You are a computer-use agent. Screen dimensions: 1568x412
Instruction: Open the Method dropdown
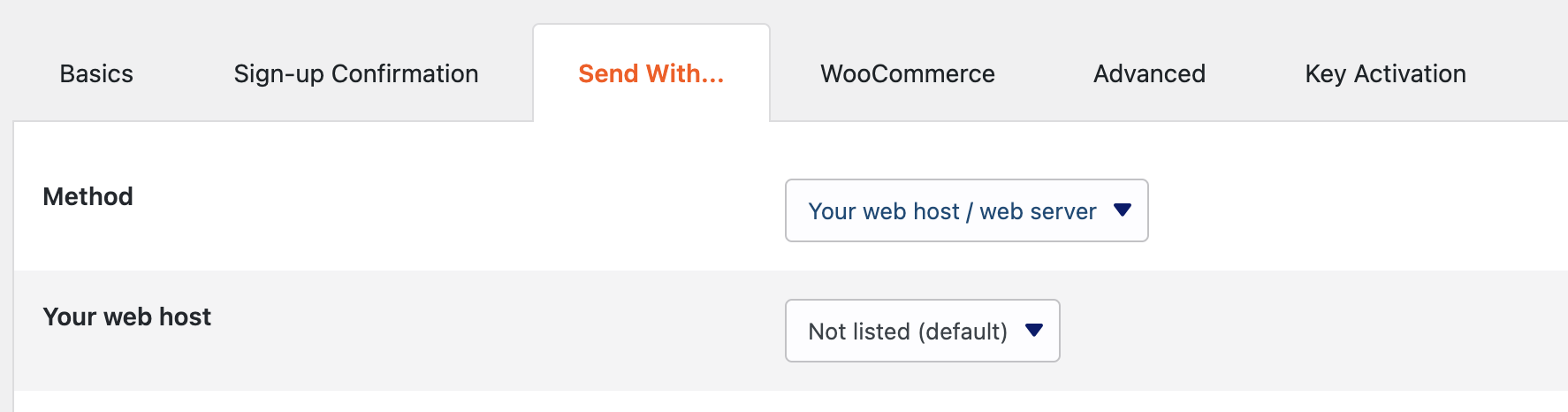[x=966, y=210]
